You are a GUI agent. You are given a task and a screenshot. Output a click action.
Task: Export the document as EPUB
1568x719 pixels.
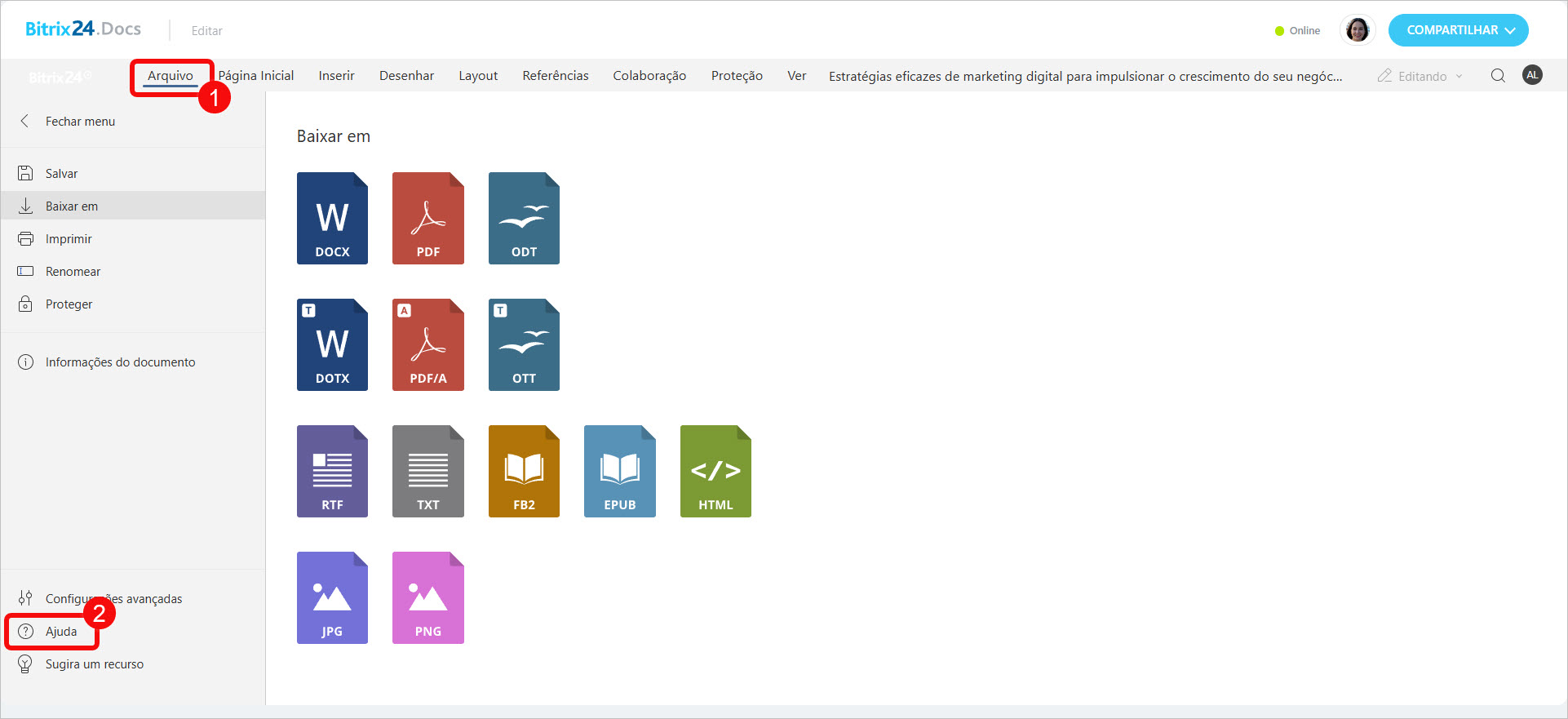[619, 472]
